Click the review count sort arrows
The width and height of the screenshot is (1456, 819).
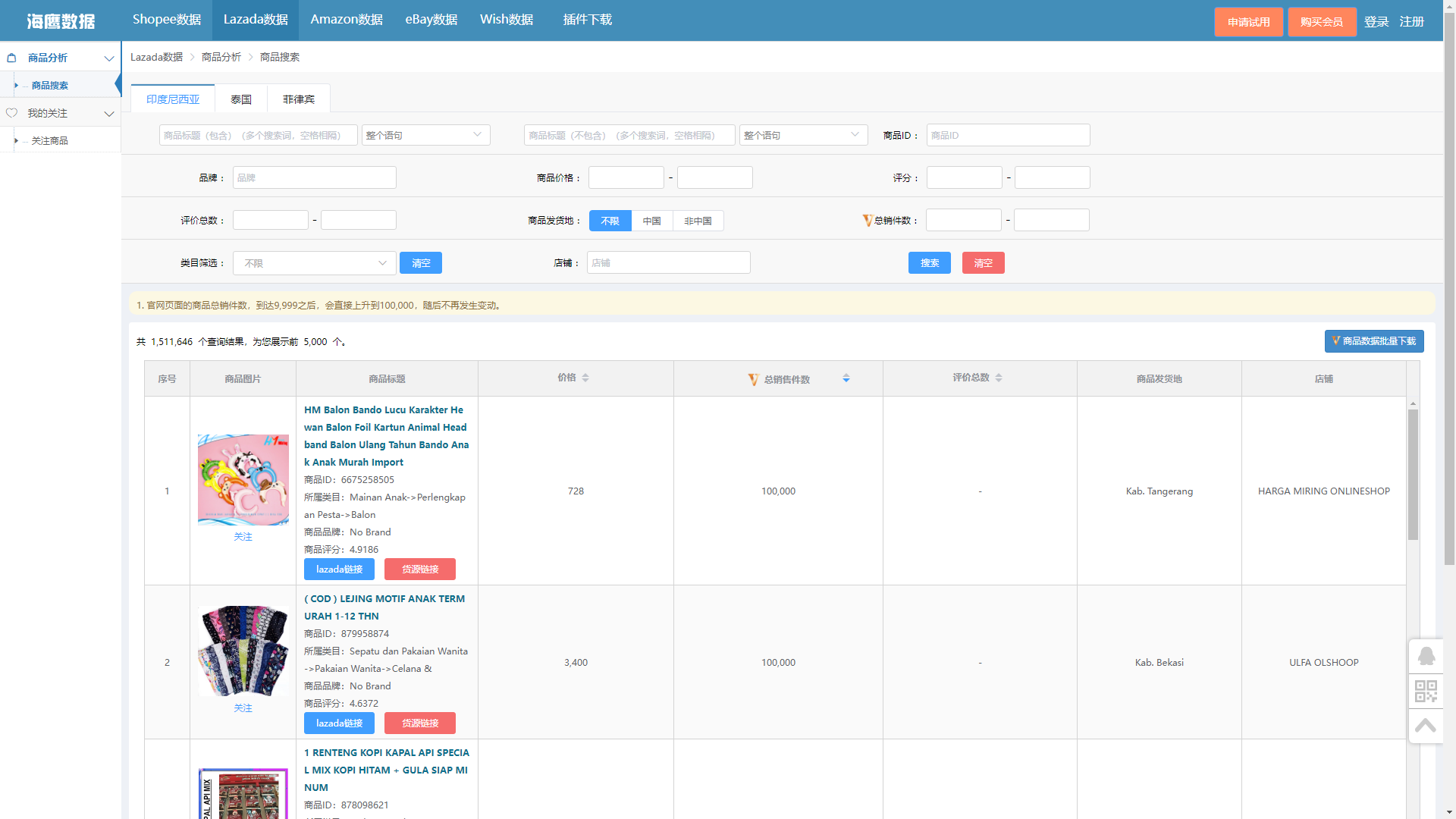999,378
